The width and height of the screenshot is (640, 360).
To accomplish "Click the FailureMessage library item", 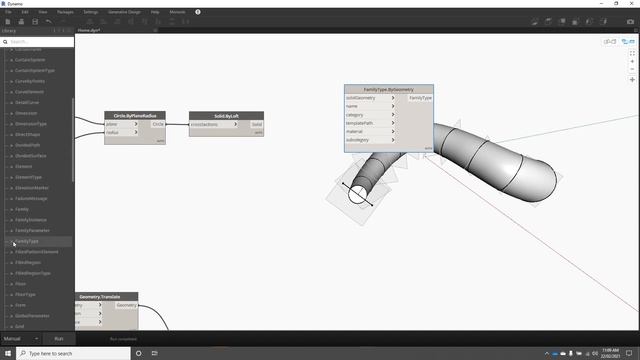I will tap(31, 198).
